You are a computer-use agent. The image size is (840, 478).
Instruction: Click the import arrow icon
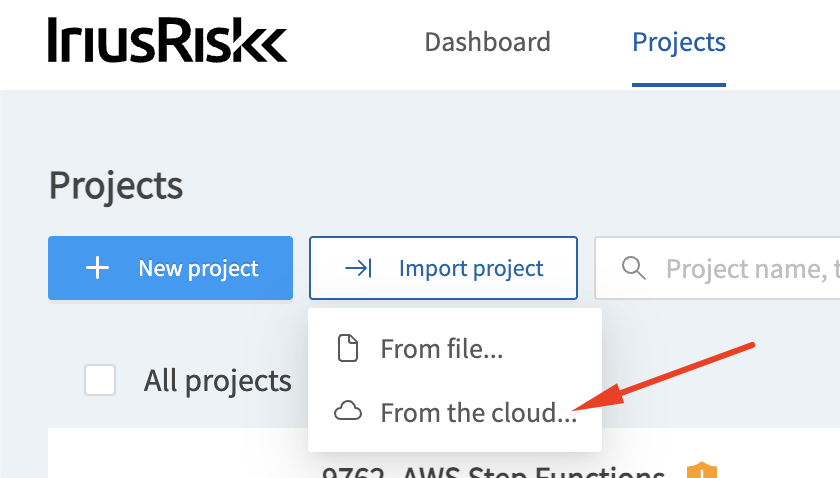pyautogui.click(x=358, y=268)
